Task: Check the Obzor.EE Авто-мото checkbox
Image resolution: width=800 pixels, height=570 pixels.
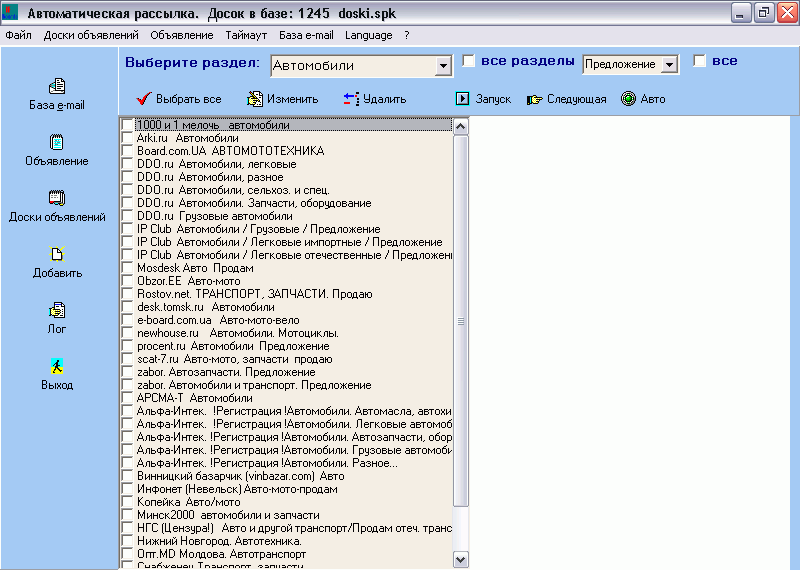Action: (x=127, y=281)
